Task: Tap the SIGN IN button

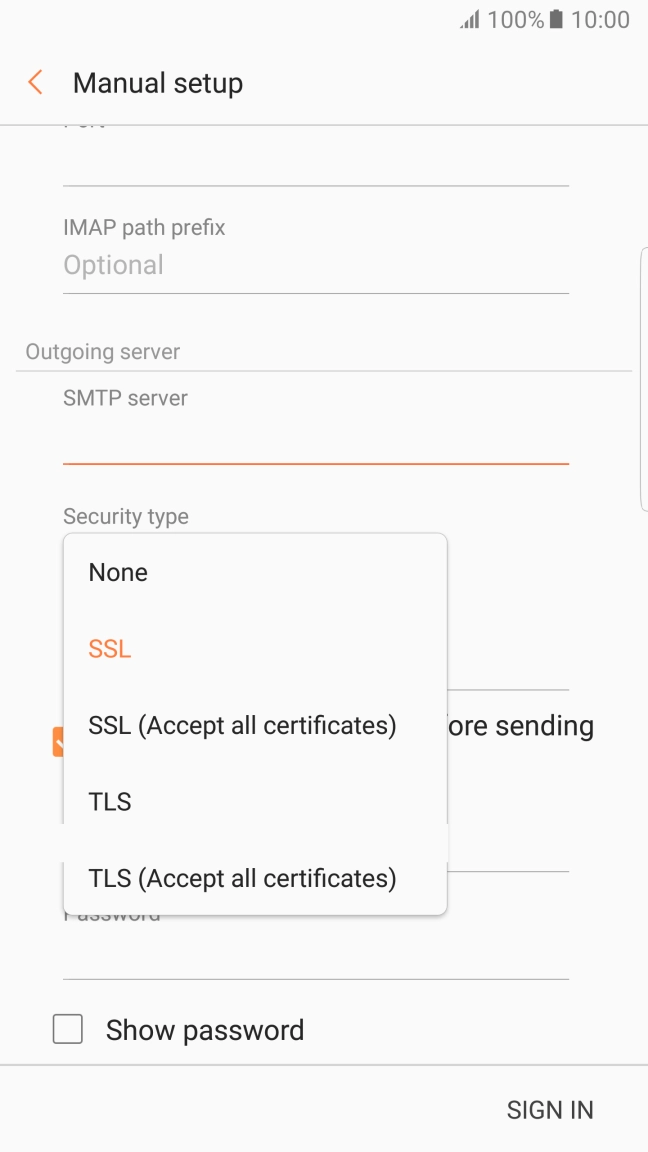Action: [x=550, y=1109]
